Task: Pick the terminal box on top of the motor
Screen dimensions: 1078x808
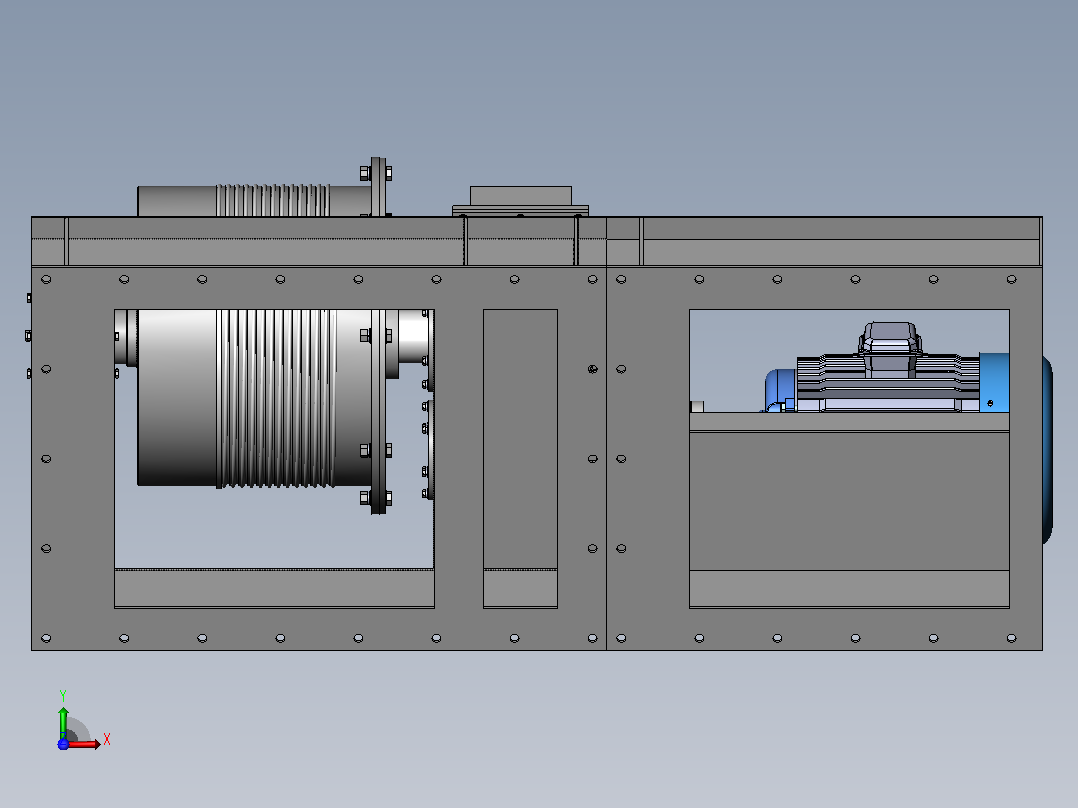Action: click(890, 349)
